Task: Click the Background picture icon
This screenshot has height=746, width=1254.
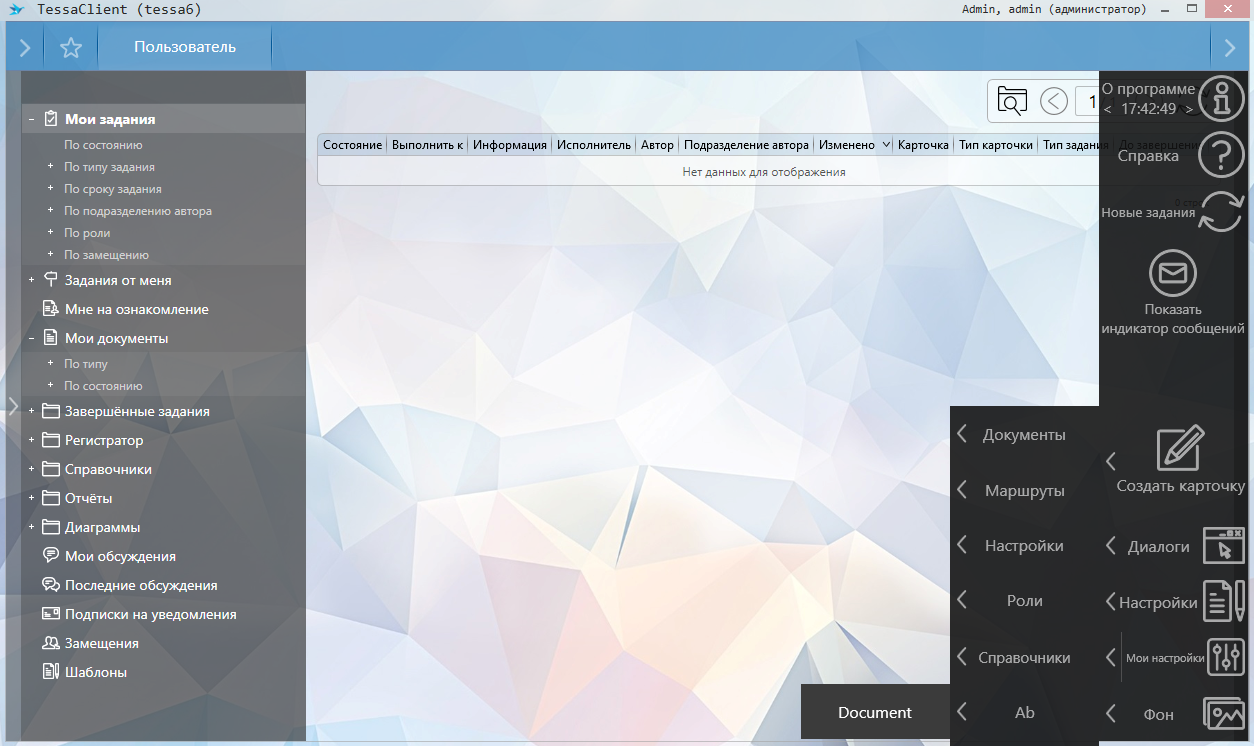Action: (x=1225, y=714)
